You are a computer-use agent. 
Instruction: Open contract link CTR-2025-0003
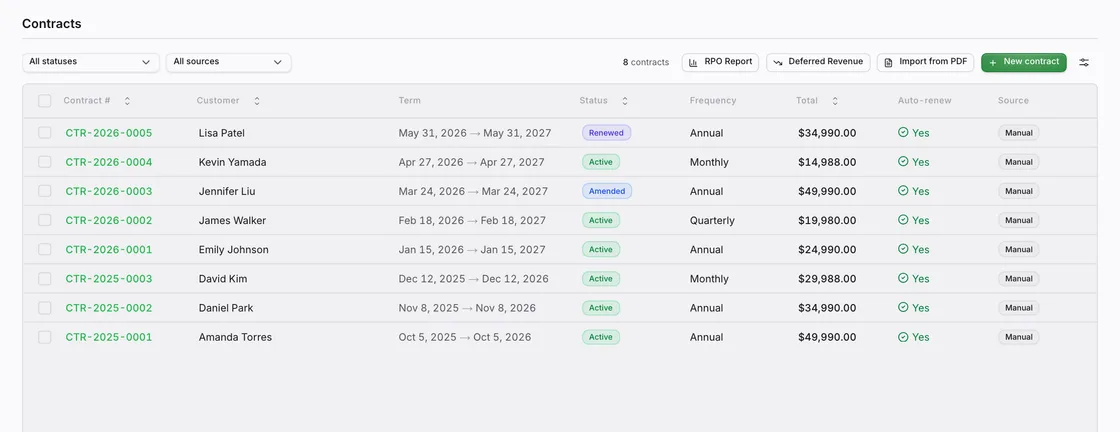point(109,278)
